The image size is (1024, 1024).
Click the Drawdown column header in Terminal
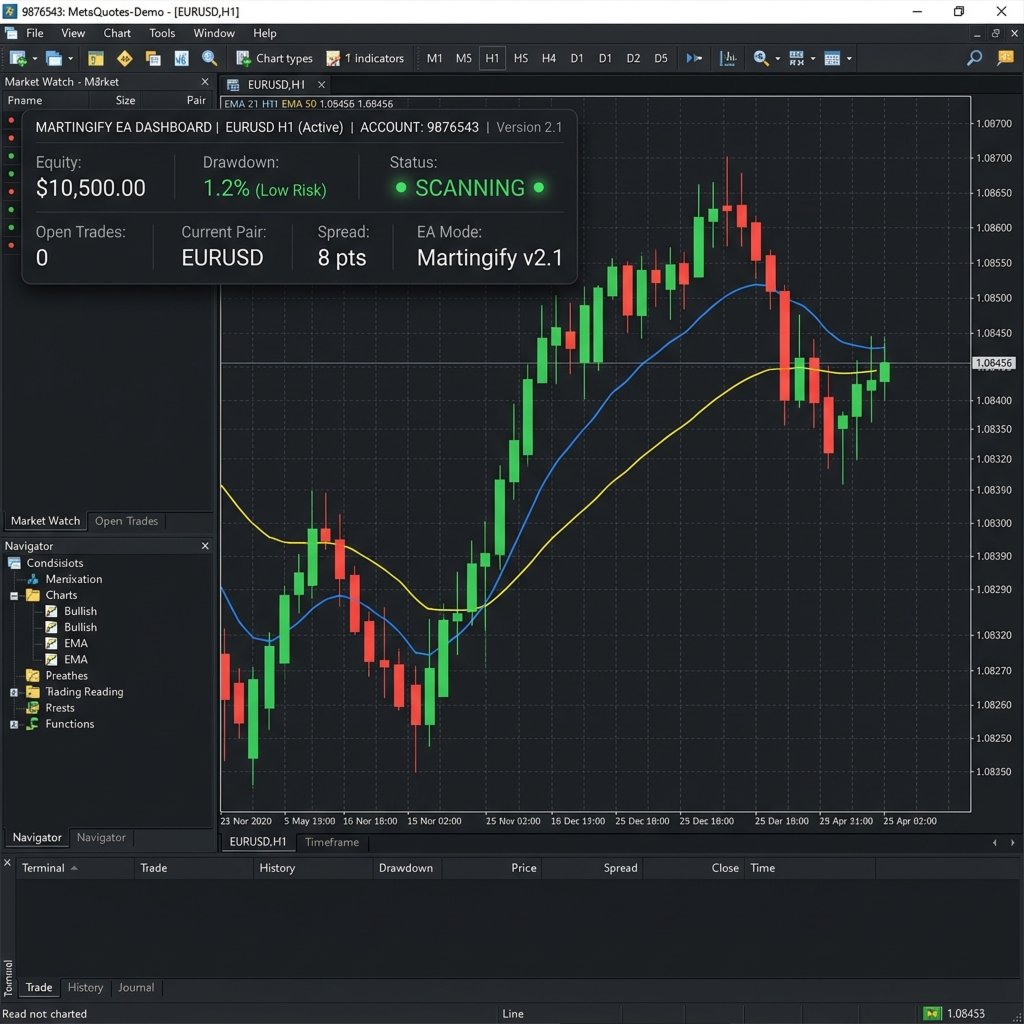406,868
